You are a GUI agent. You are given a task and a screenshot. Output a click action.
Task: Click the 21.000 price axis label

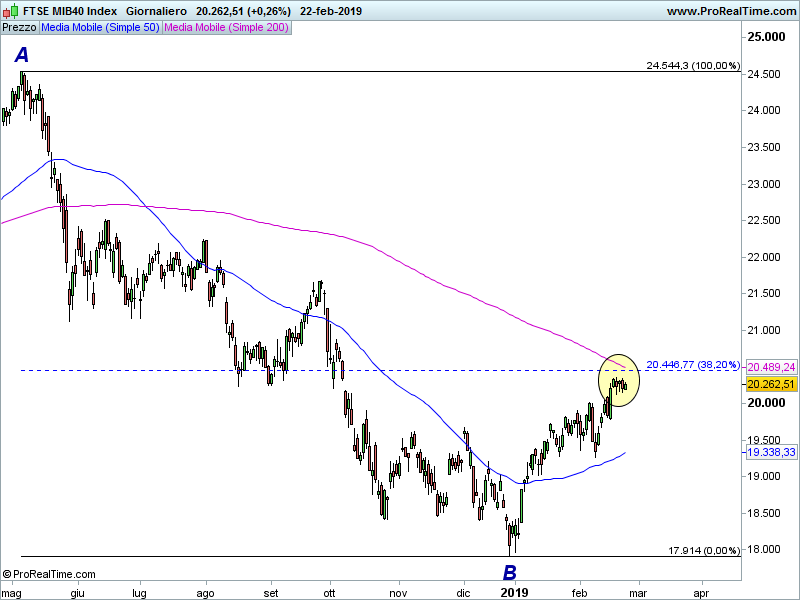click(x=764, y=330)
